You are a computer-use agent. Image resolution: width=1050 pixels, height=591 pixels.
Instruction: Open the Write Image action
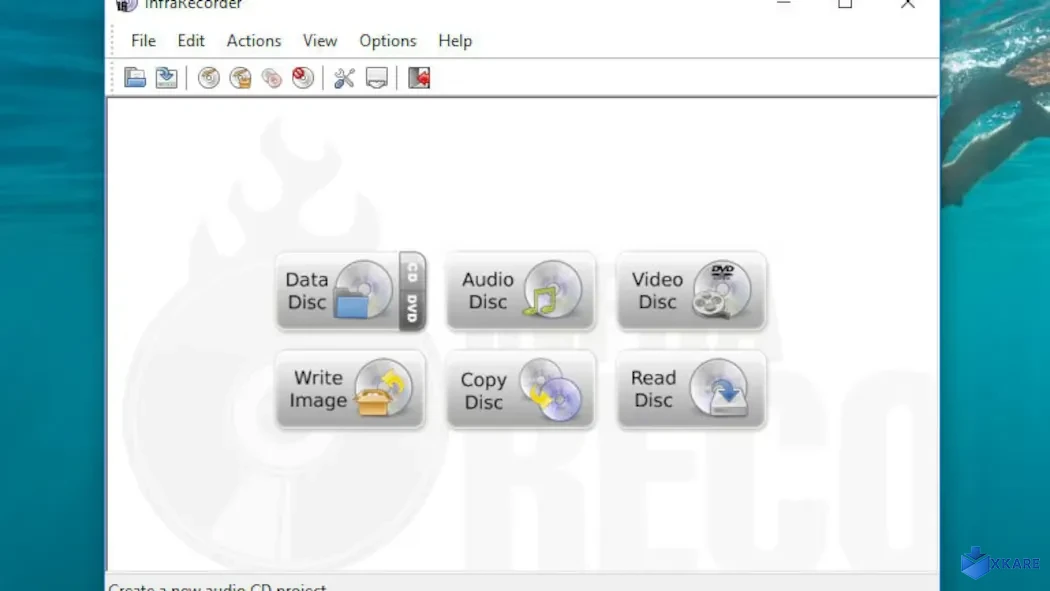coord(350,390)
